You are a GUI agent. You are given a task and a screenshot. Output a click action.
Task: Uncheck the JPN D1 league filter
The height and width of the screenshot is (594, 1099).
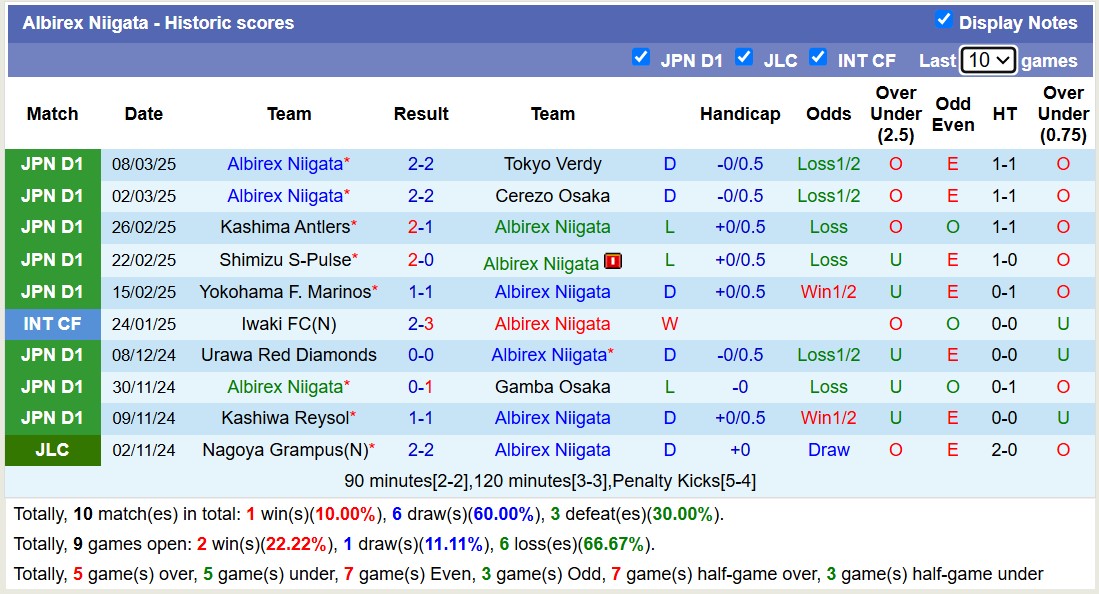tap(641, 57)
